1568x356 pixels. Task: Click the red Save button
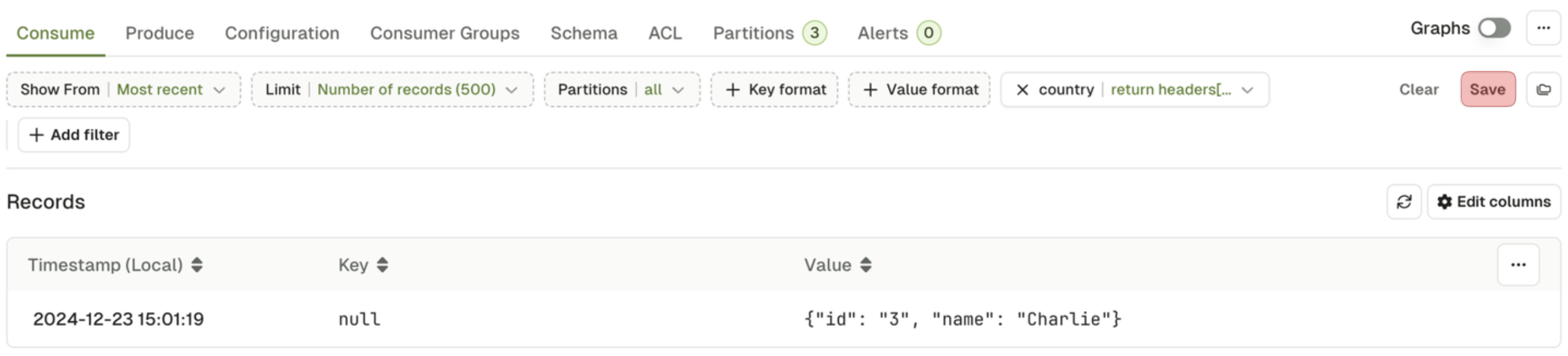(x=1487, y=90)
